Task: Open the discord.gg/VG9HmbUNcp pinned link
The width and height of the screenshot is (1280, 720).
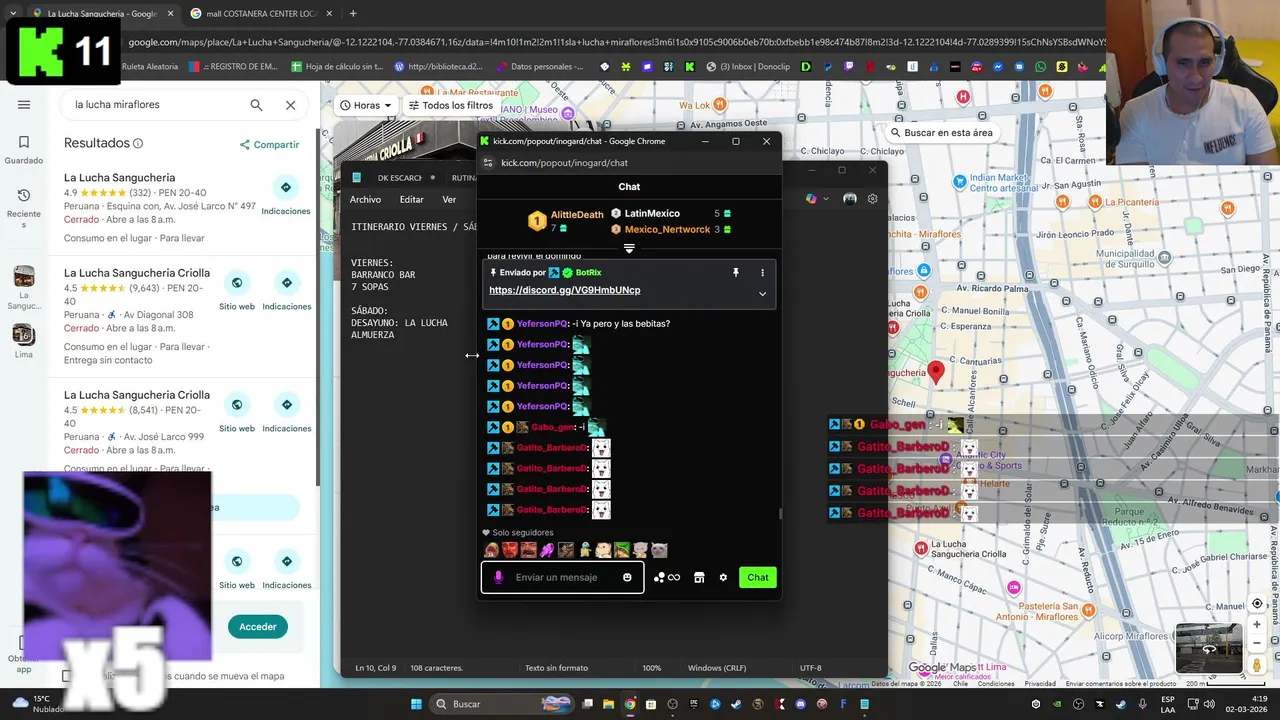Action: tap(564, 290)
